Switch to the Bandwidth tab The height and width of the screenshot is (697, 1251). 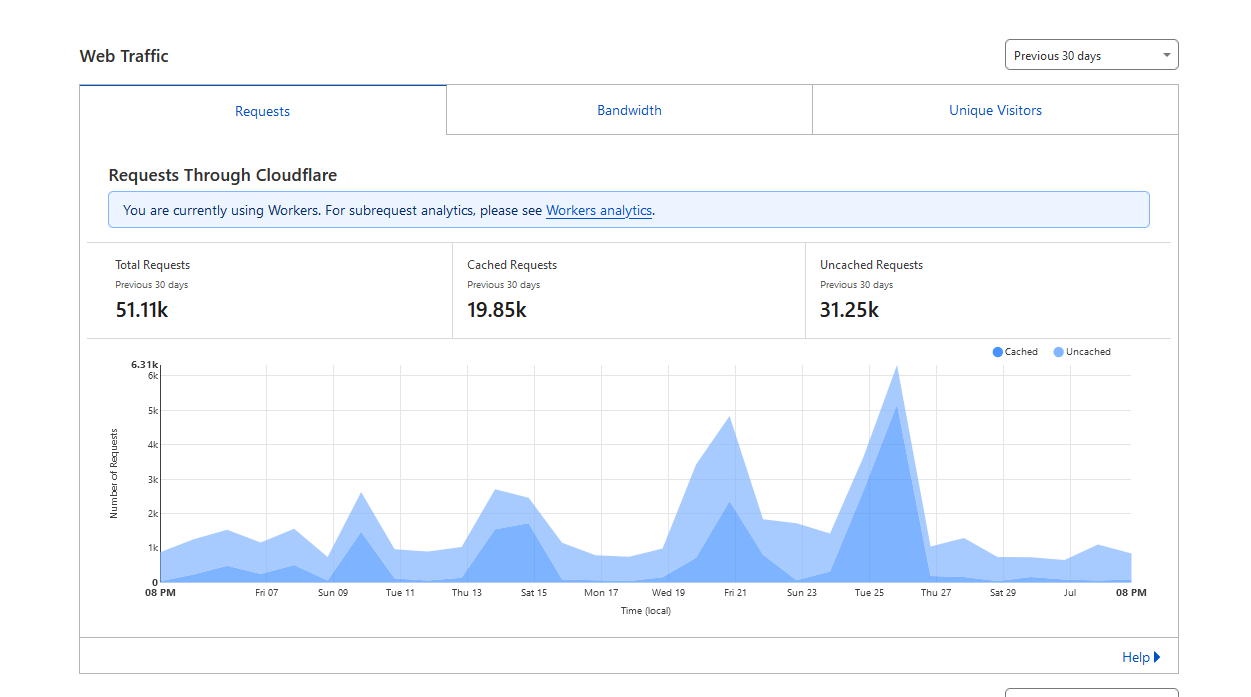(629, 110)
